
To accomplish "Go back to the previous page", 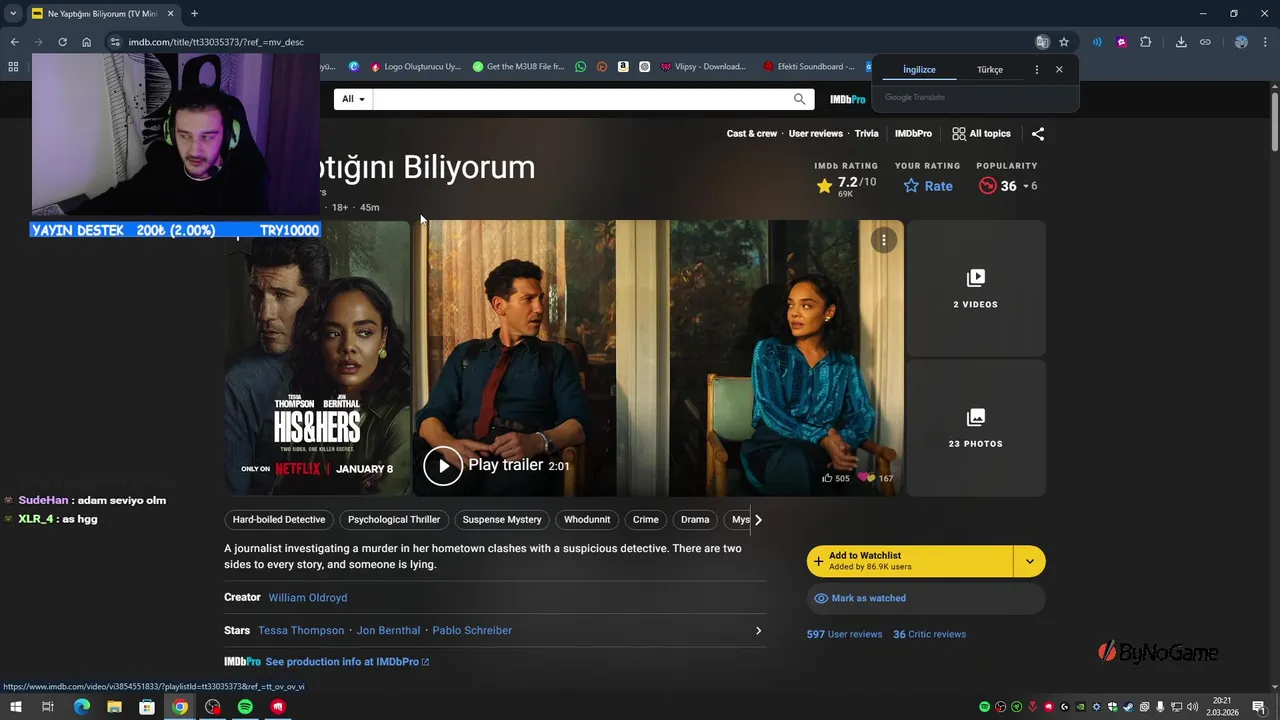I will click(x=14, y=42).
